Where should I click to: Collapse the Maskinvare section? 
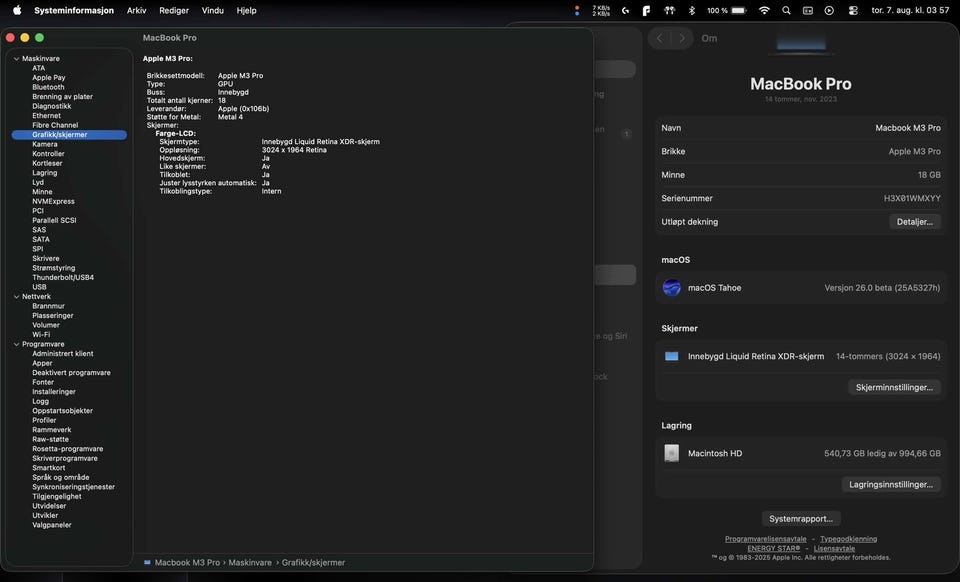pyautogui.click(x=17, y=59)
